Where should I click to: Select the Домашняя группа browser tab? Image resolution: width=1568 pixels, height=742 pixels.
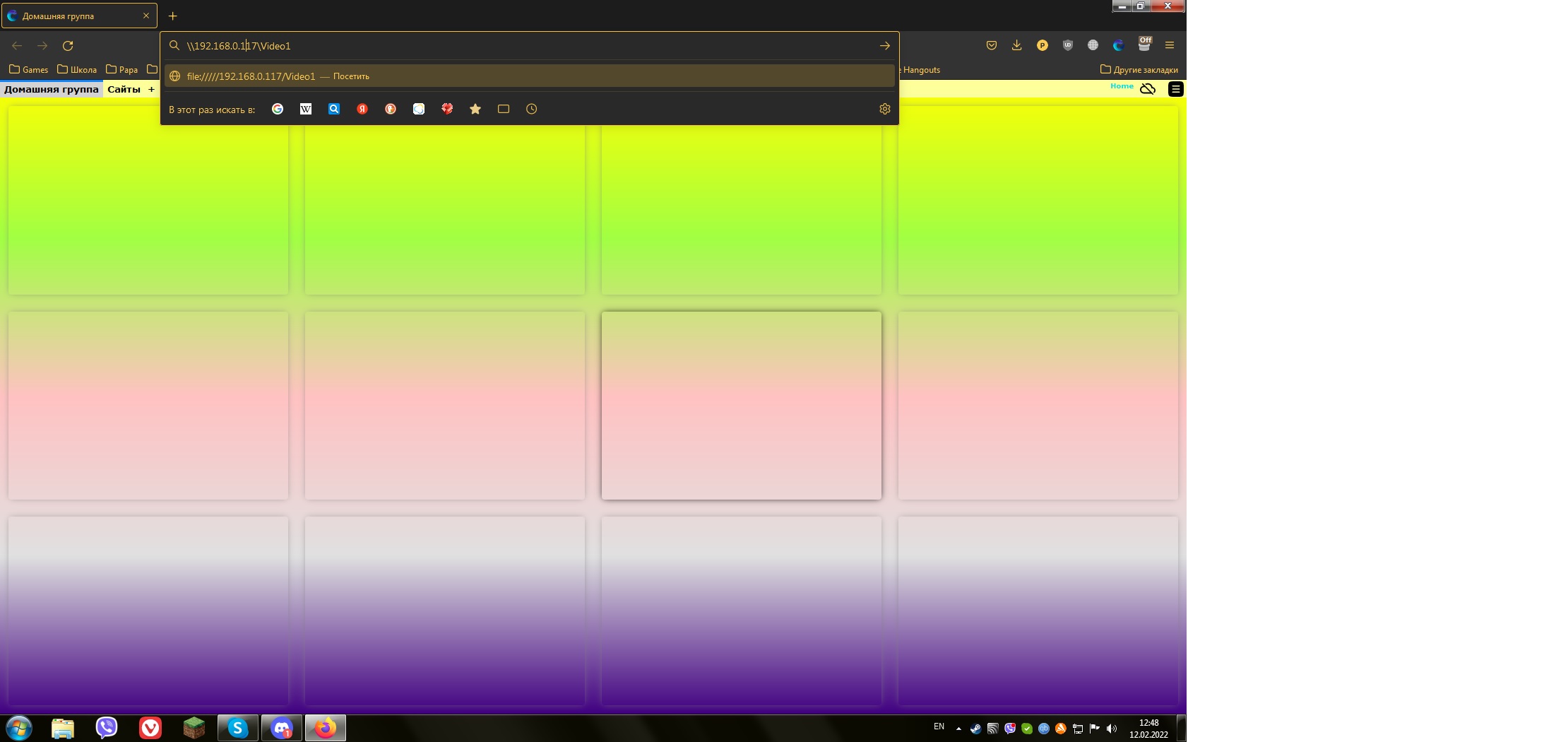point(79,16)
